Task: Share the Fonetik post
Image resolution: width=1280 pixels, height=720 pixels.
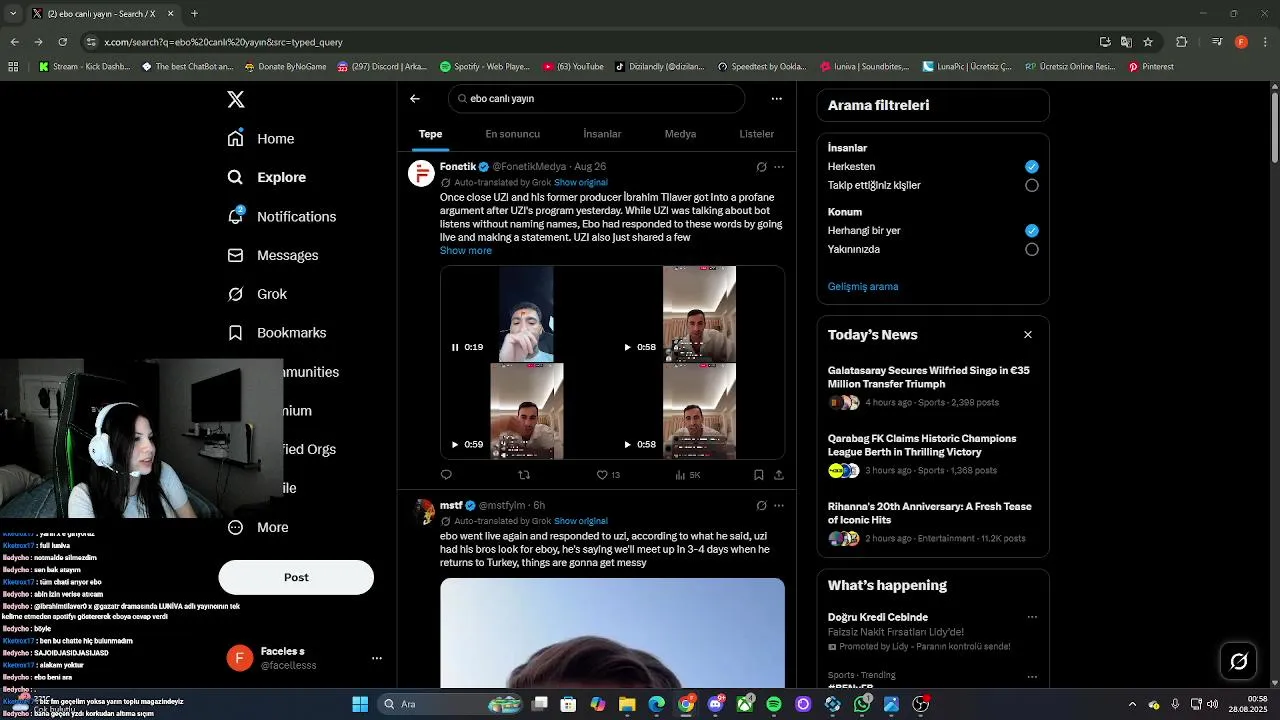Action: (779, 475)
